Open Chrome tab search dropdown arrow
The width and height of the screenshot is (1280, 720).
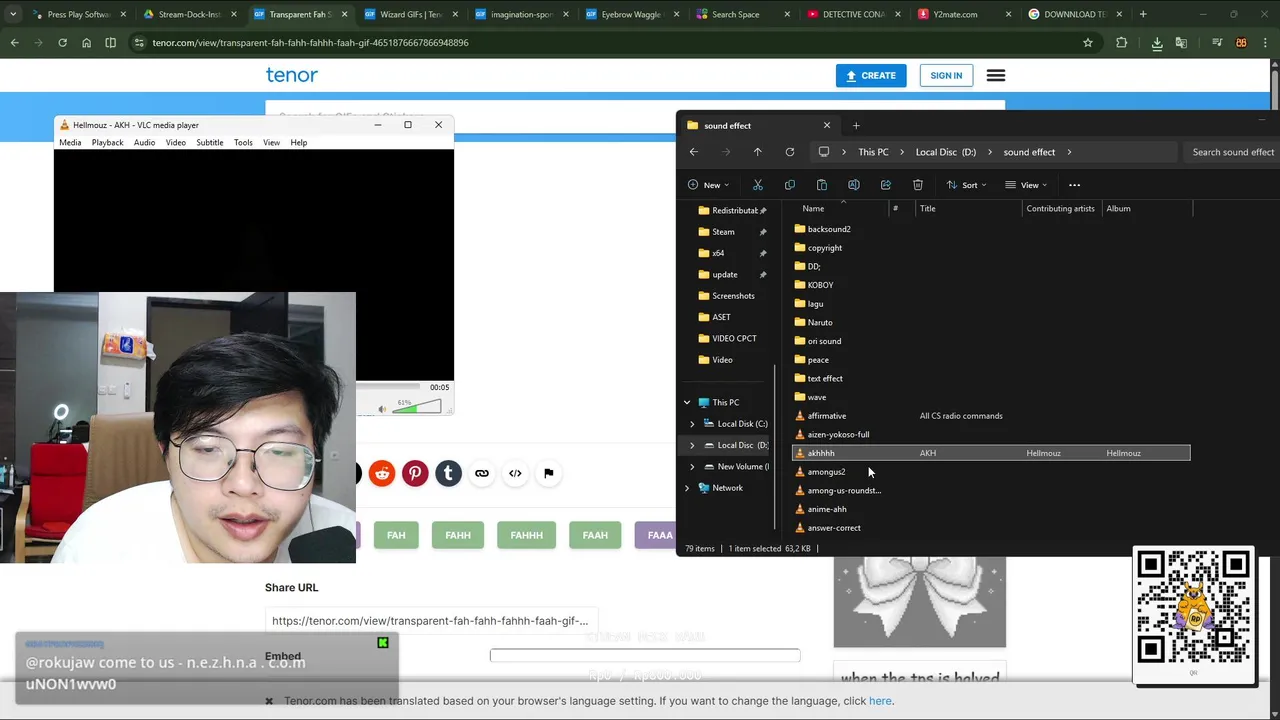tap(14, 14)
